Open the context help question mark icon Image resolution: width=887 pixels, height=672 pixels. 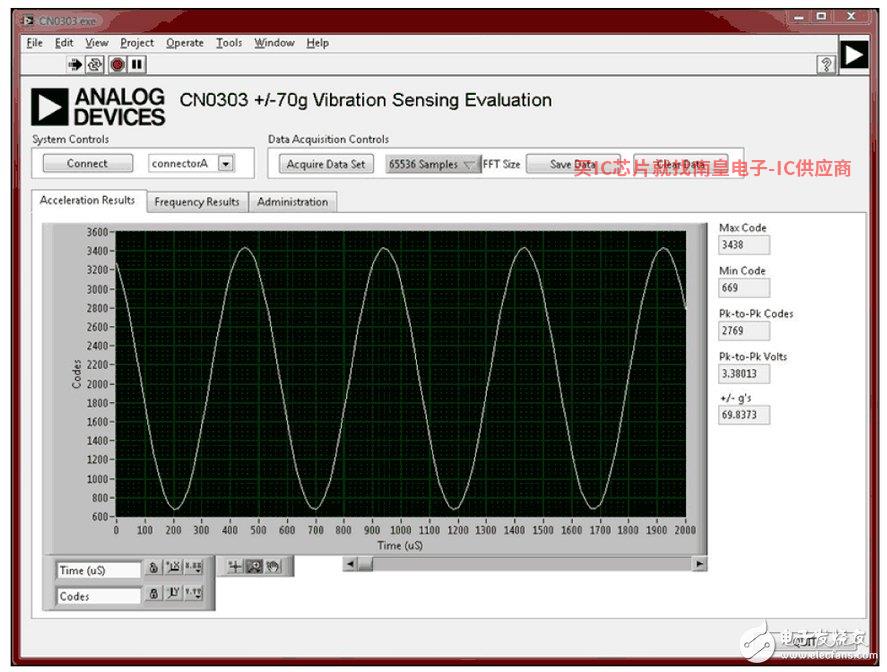[826, 64]
